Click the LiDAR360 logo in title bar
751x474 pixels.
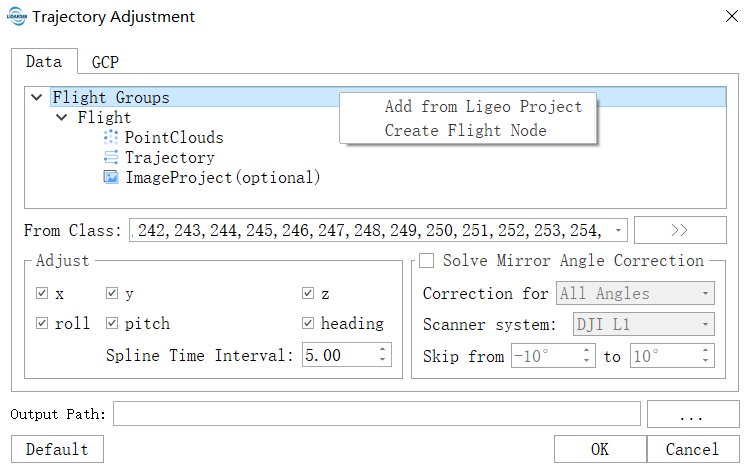[x=17, y=17]
